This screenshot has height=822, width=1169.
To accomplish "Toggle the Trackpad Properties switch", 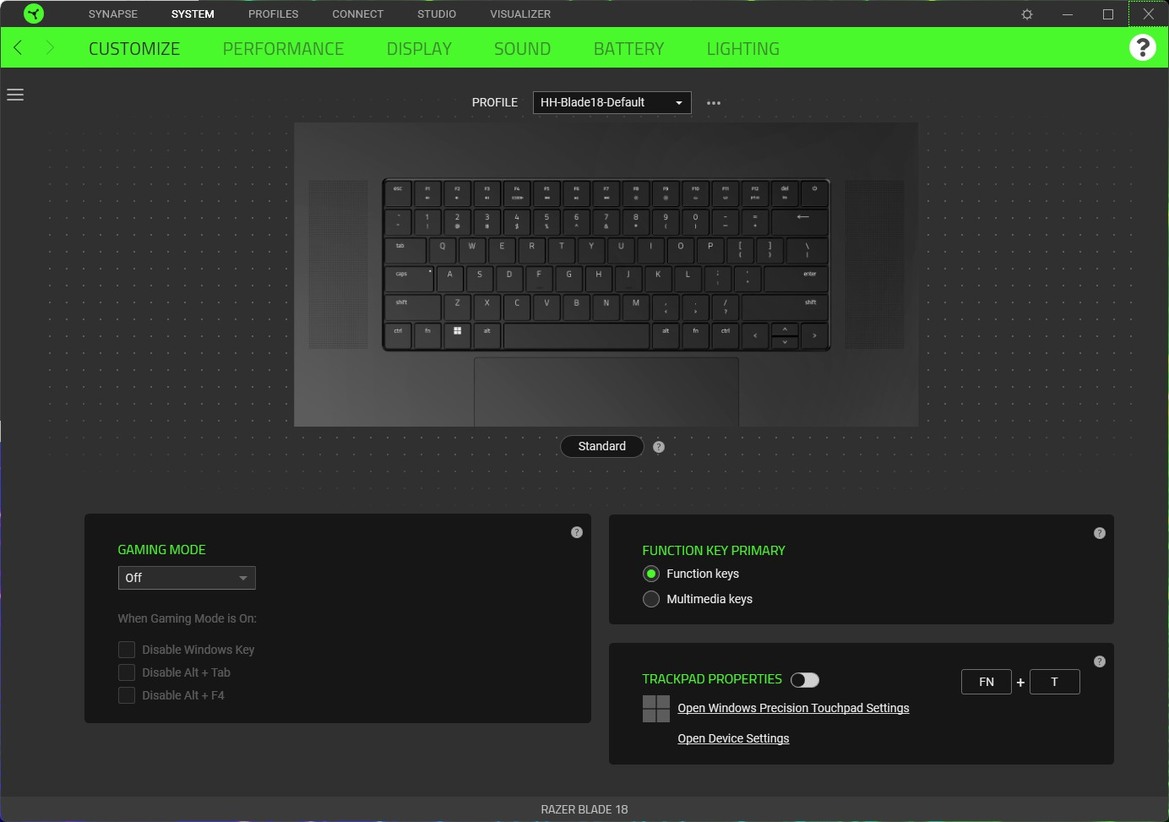I will (x=805, y=680).
